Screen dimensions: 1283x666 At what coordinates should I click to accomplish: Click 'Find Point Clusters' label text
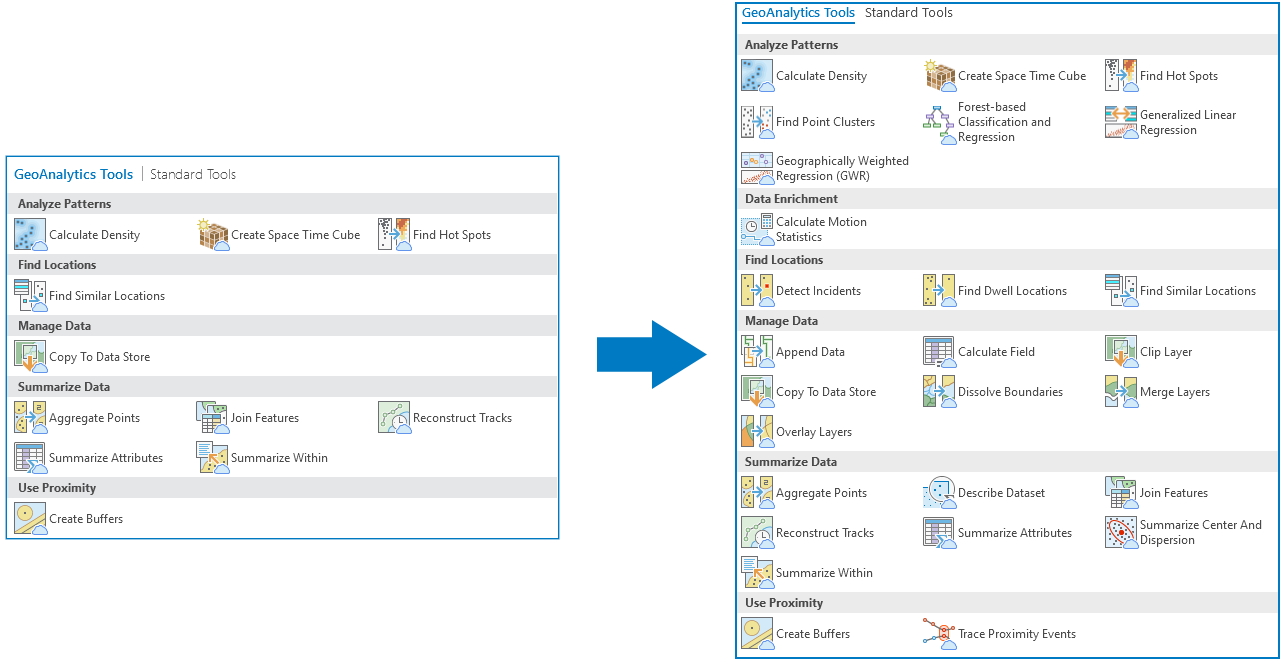(825, 122)
